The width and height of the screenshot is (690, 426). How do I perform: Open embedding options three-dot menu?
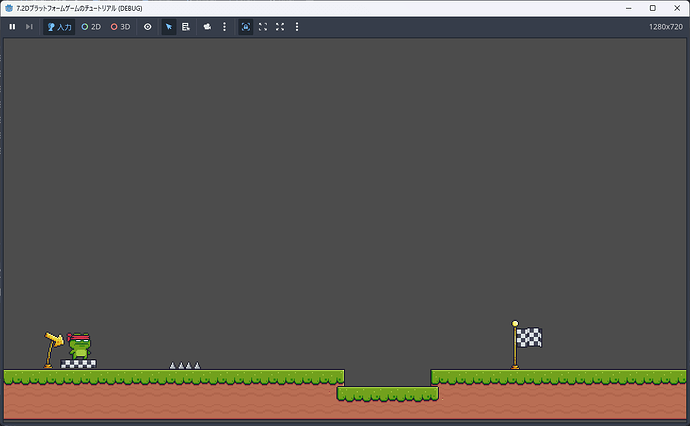297,27
